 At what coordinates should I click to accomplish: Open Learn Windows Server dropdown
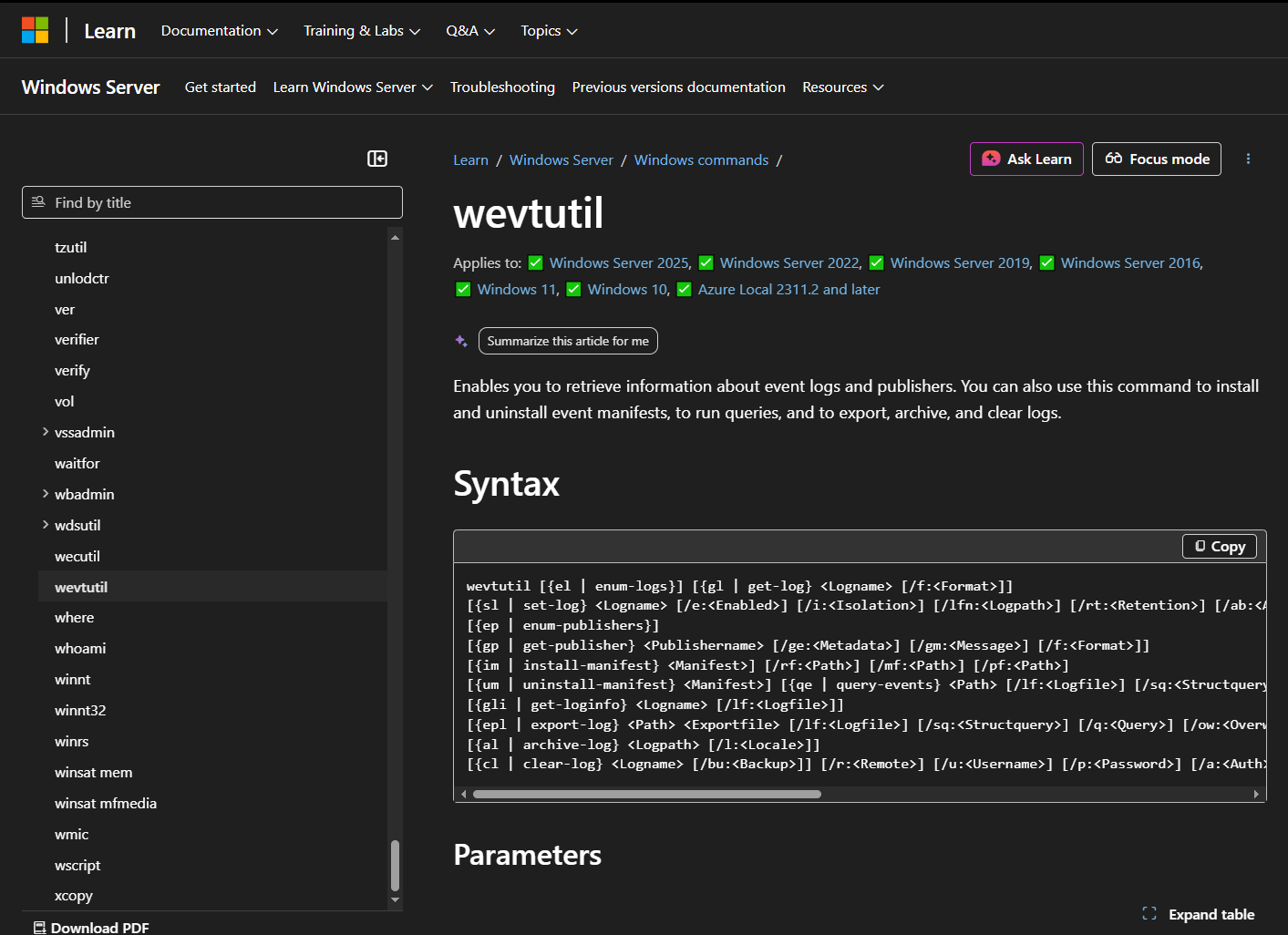(353, 87)
